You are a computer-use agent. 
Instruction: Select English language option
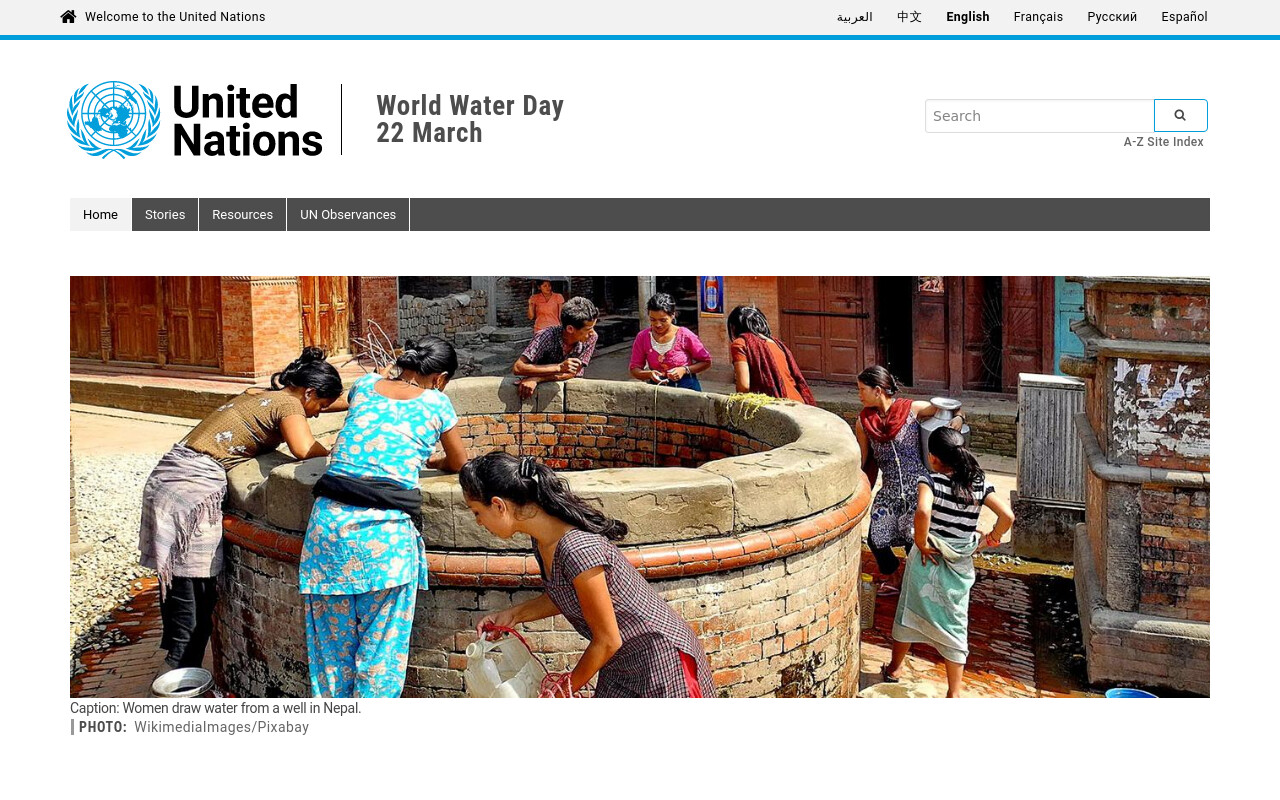(x=968, y=17)
